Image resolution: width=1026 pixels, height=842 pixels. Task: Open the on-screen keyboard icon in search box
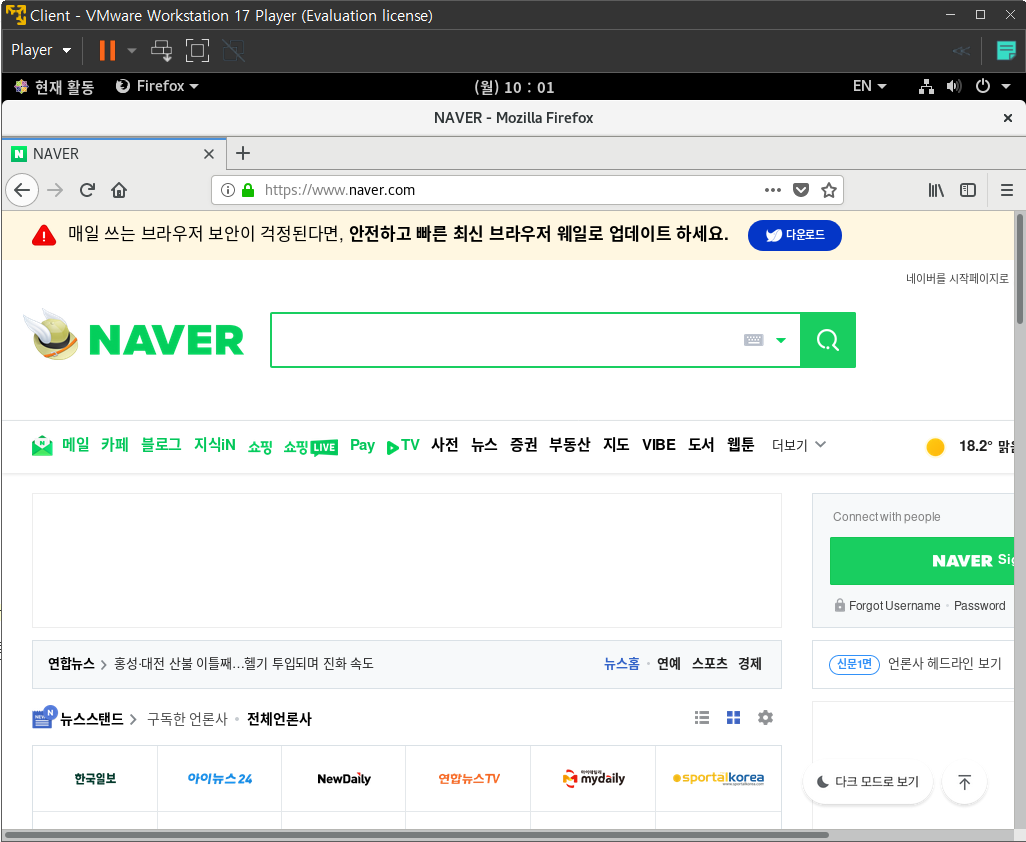pyautogui.click(x=754, y=340)
